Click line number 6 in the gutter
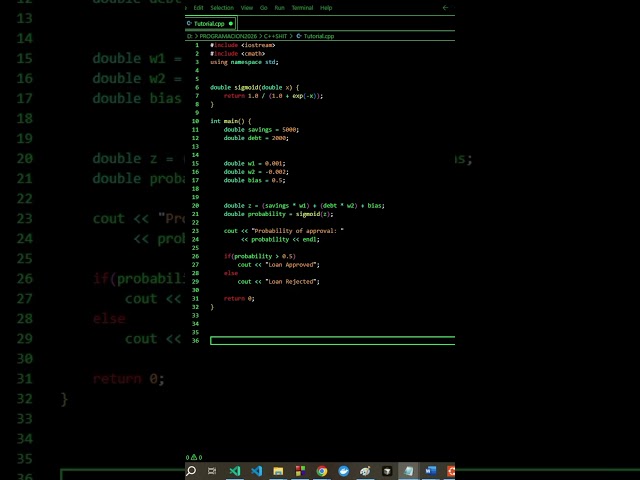640x480 pixels. click(197, 87)
